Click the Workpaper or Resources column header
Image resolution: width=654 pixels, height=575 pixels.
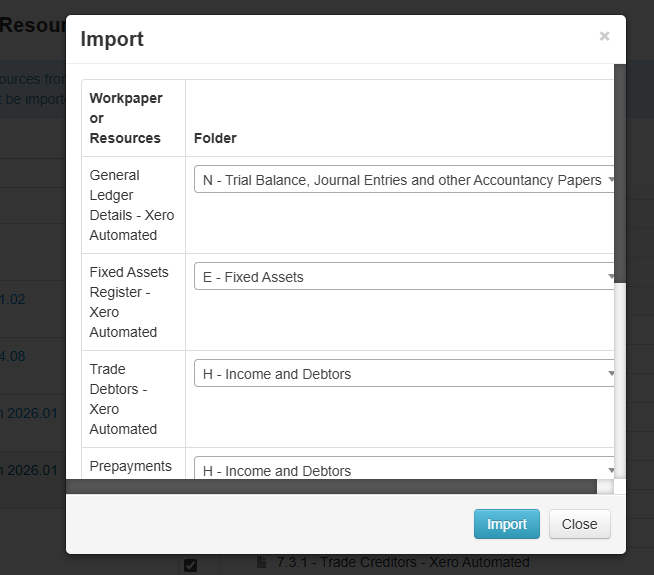tap(126, 118)
